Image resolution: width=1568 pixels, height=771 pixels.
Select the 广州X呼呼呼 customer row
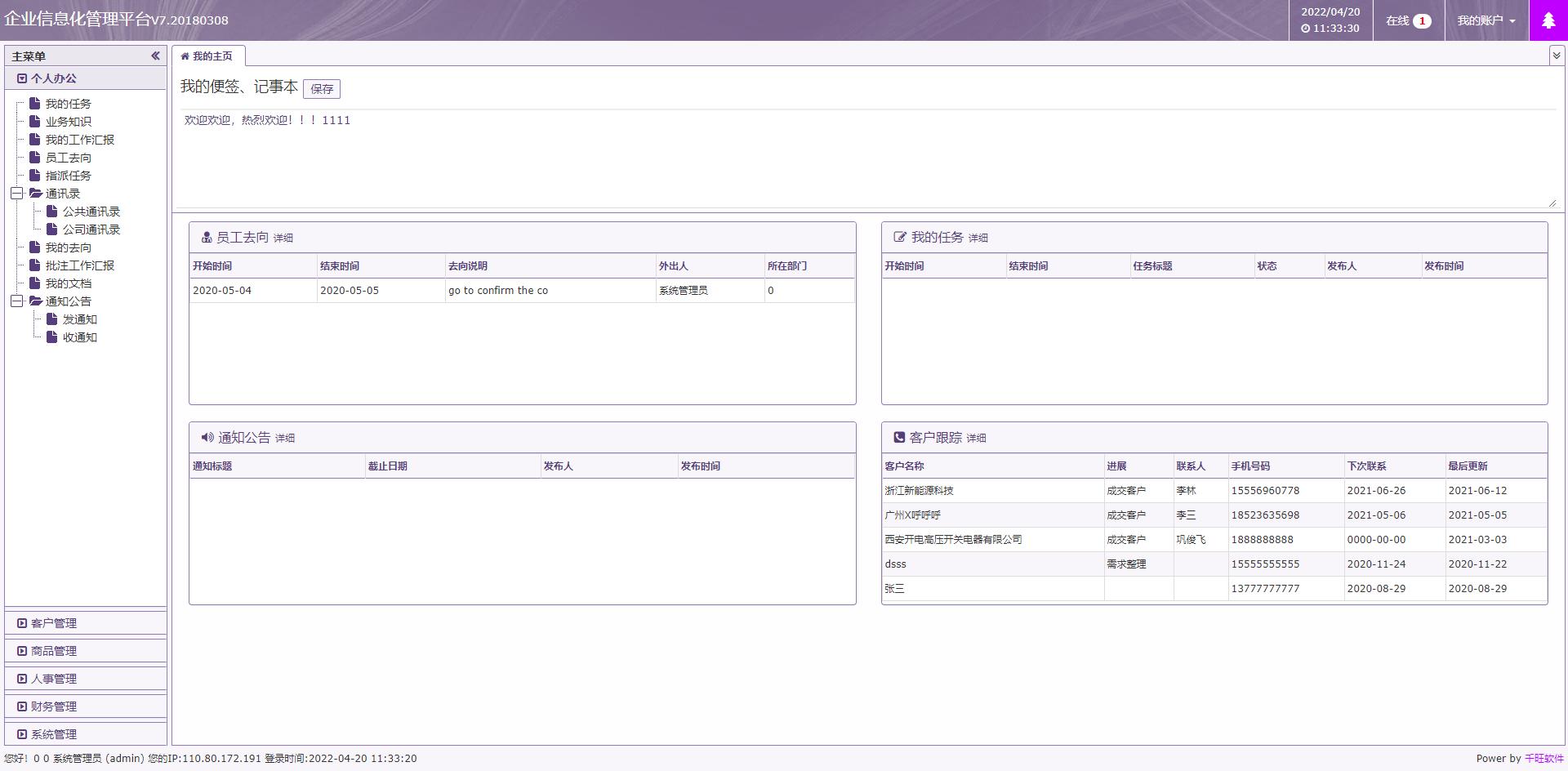point(1214,515)
